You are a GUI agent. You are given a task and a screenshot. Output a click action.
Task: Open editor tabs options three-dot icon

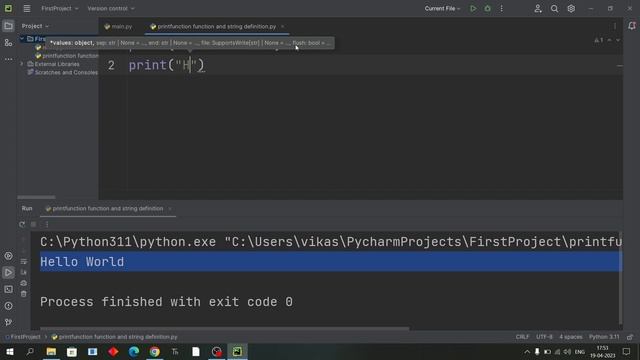pyautogui.click(x=615, y=26)
